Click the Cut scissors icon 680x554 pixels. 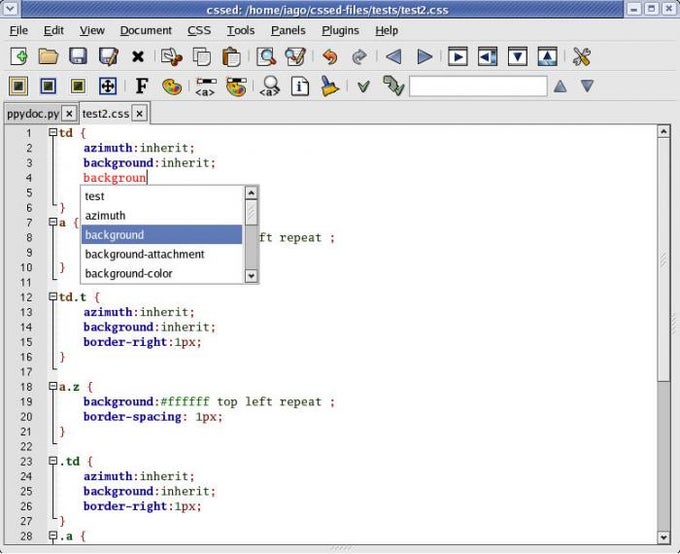click(171, 57)
